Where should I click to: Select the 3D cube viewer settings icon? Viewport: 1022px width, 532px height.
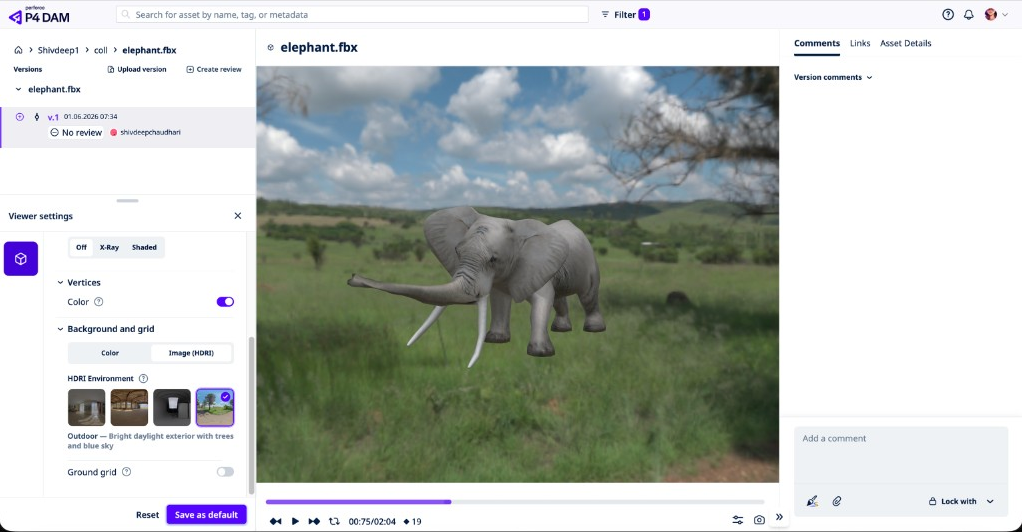[21, 259]
